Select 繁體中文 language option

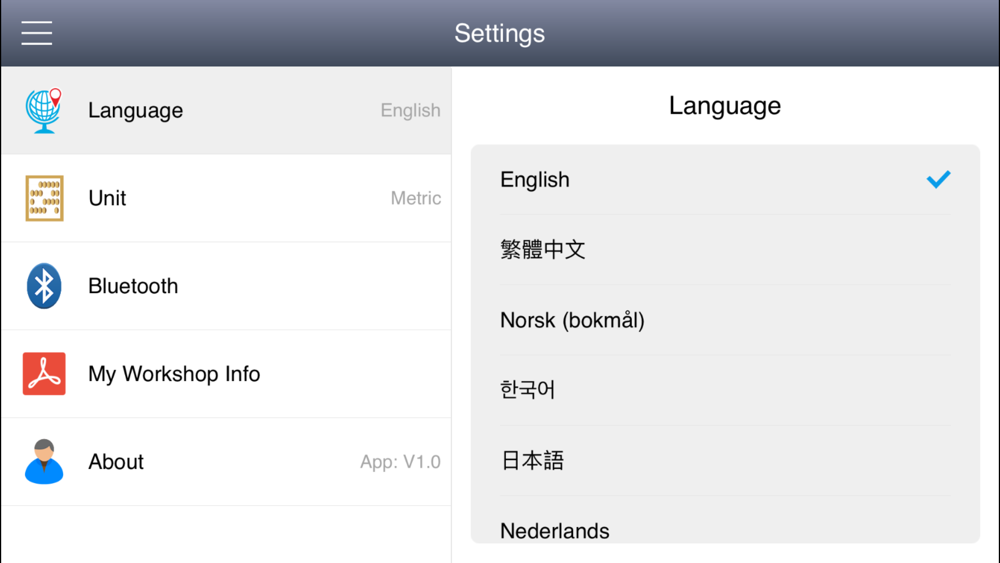[725, 249]
